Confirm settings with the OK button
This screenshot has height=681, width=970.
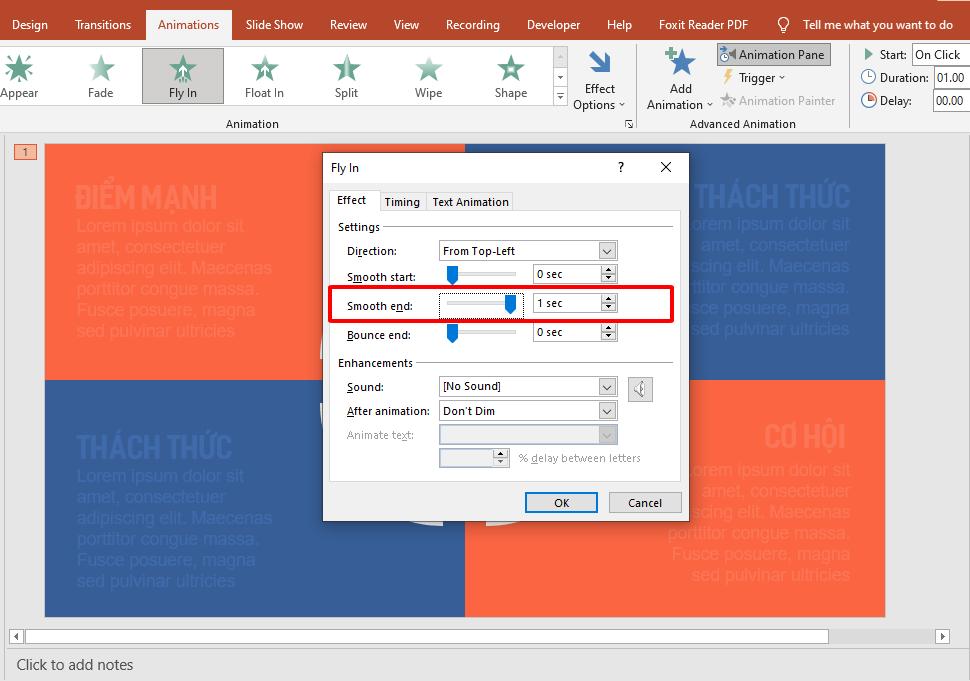561,502
